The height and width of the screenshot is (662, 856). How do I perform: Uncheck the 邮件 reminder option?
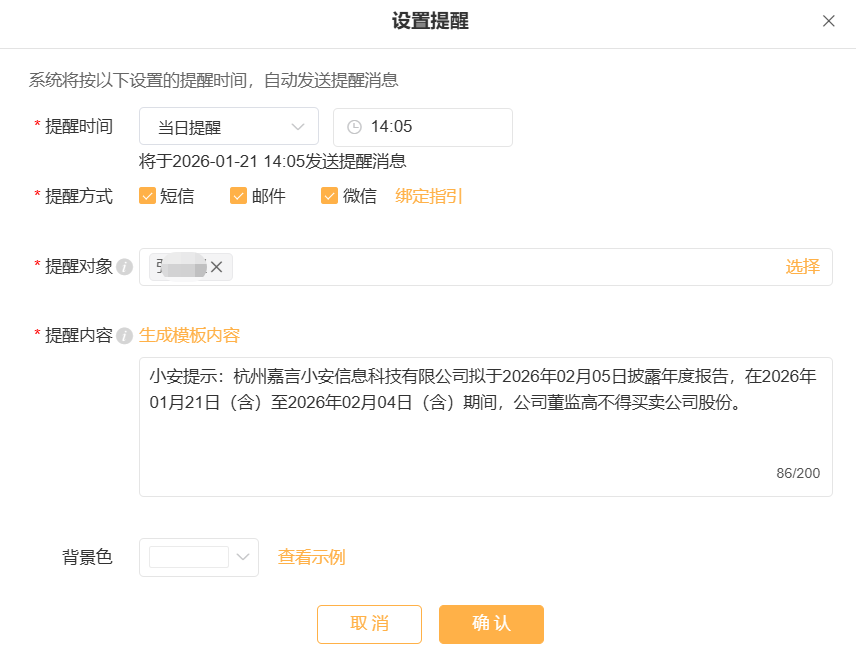(239, 196)
